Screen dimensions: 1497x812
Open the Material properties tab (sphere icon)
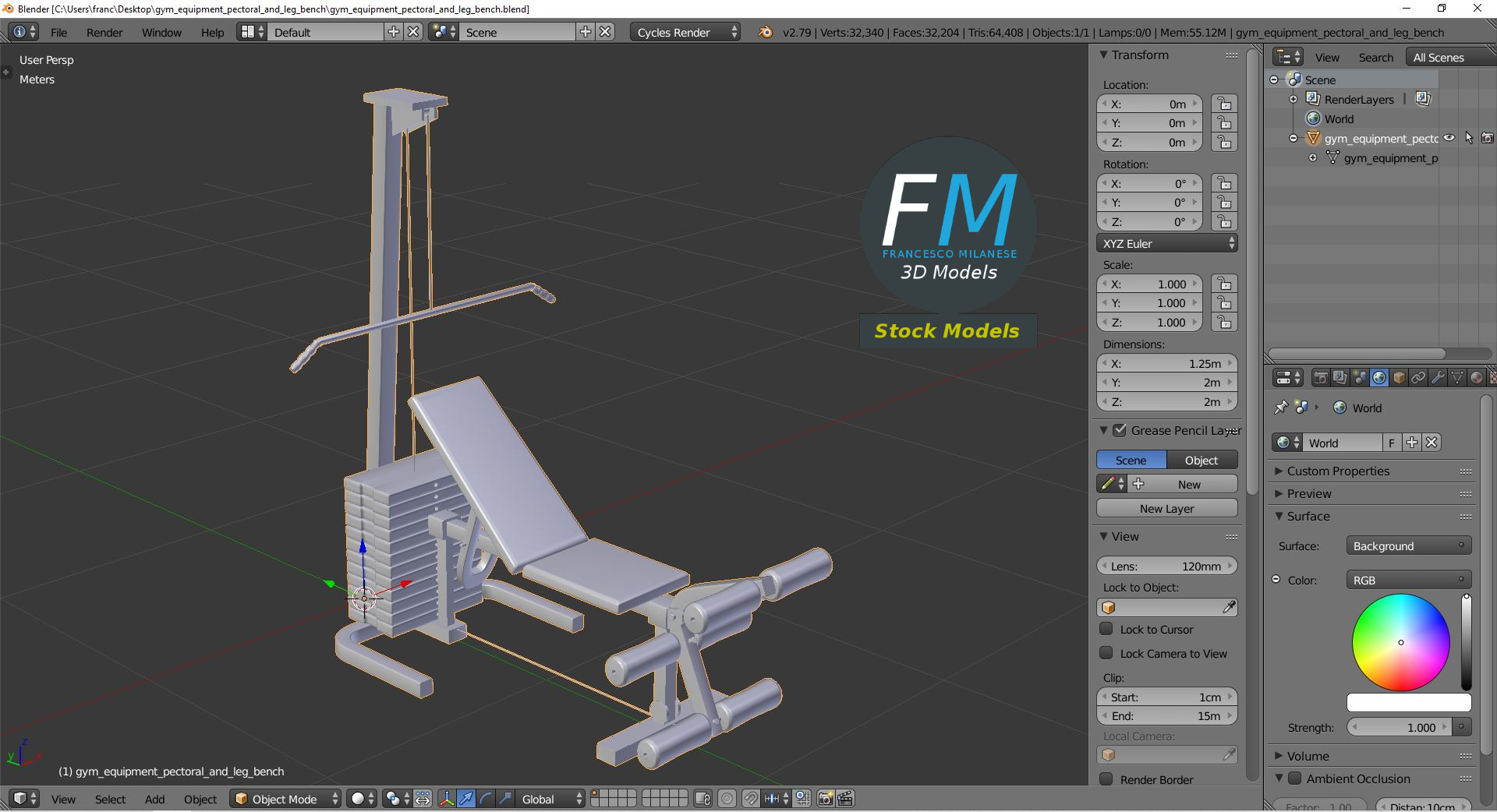click(1477, 378)
